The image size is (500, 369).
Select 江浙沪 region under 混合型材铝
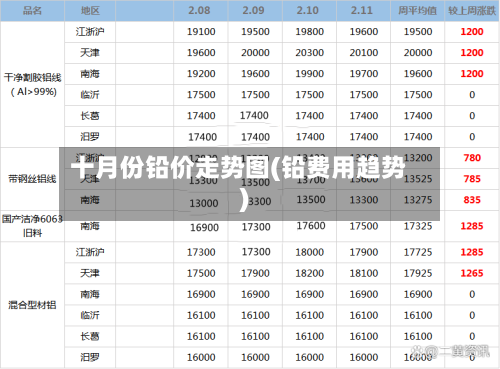click(90, 252)
